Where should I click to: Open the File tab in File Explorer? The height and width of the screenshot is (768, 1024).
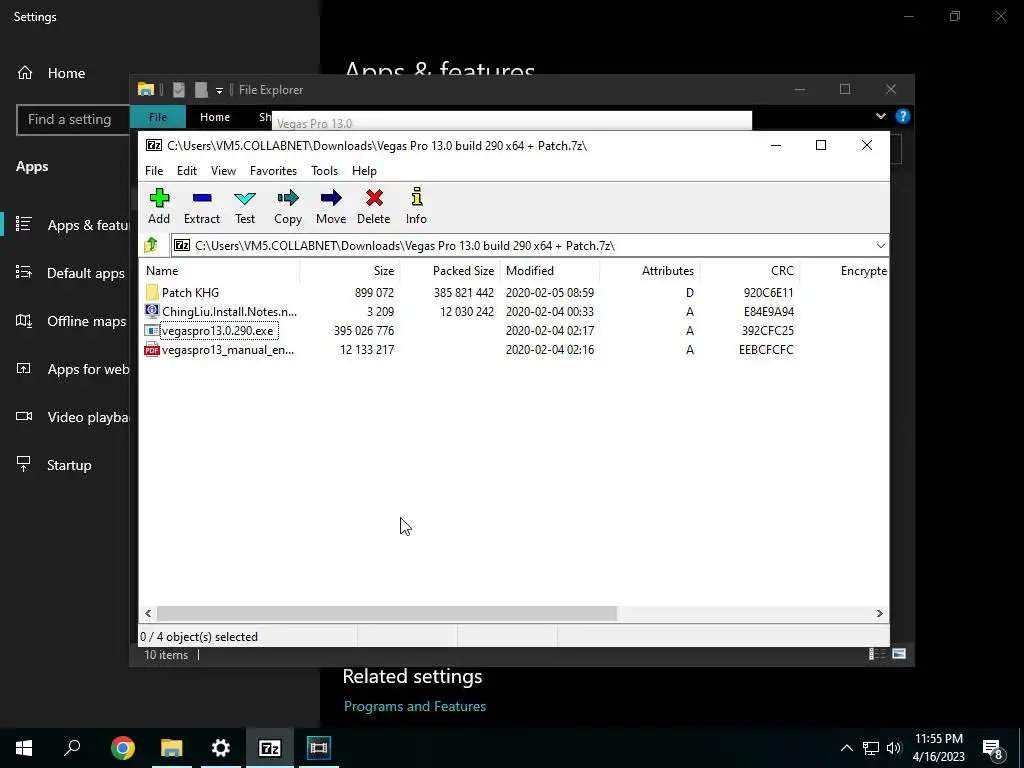(158, 117)
